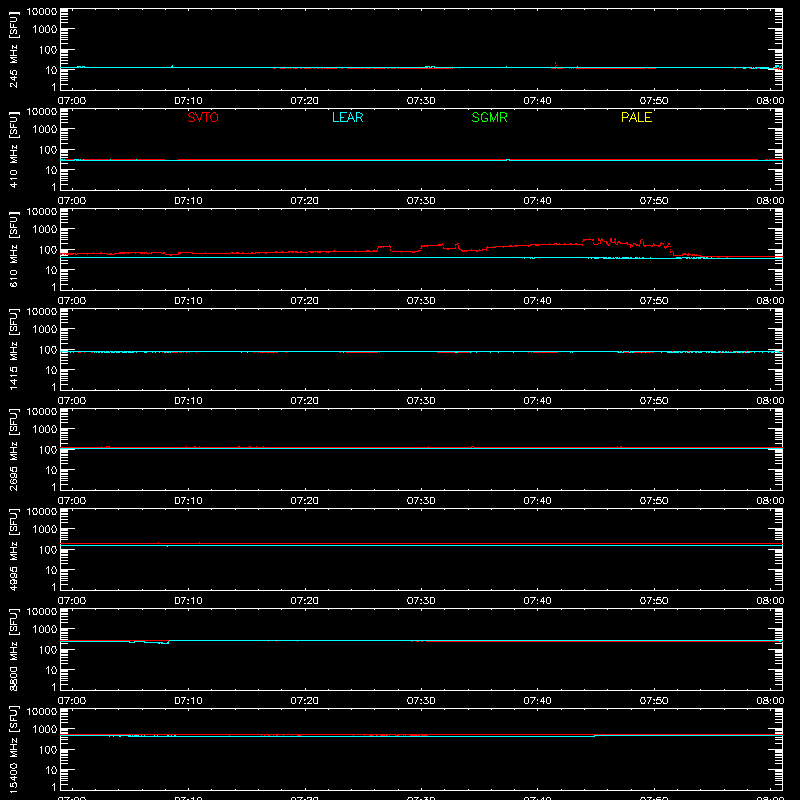Click the 07:30 time label under 245 MHz plot

pos(421,101)
